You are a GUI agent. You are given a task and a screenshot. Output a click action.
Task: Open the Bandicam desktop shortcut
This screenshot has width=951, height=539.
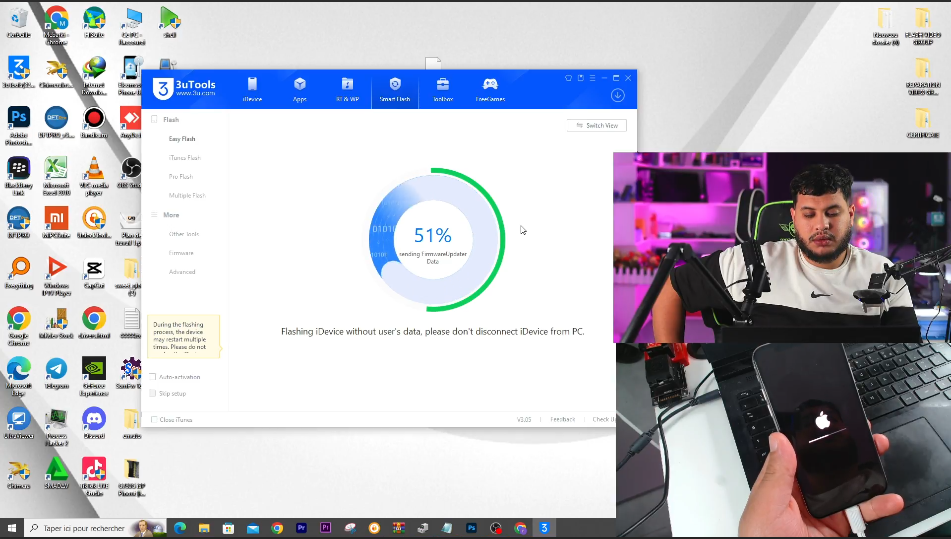point(94,122)
